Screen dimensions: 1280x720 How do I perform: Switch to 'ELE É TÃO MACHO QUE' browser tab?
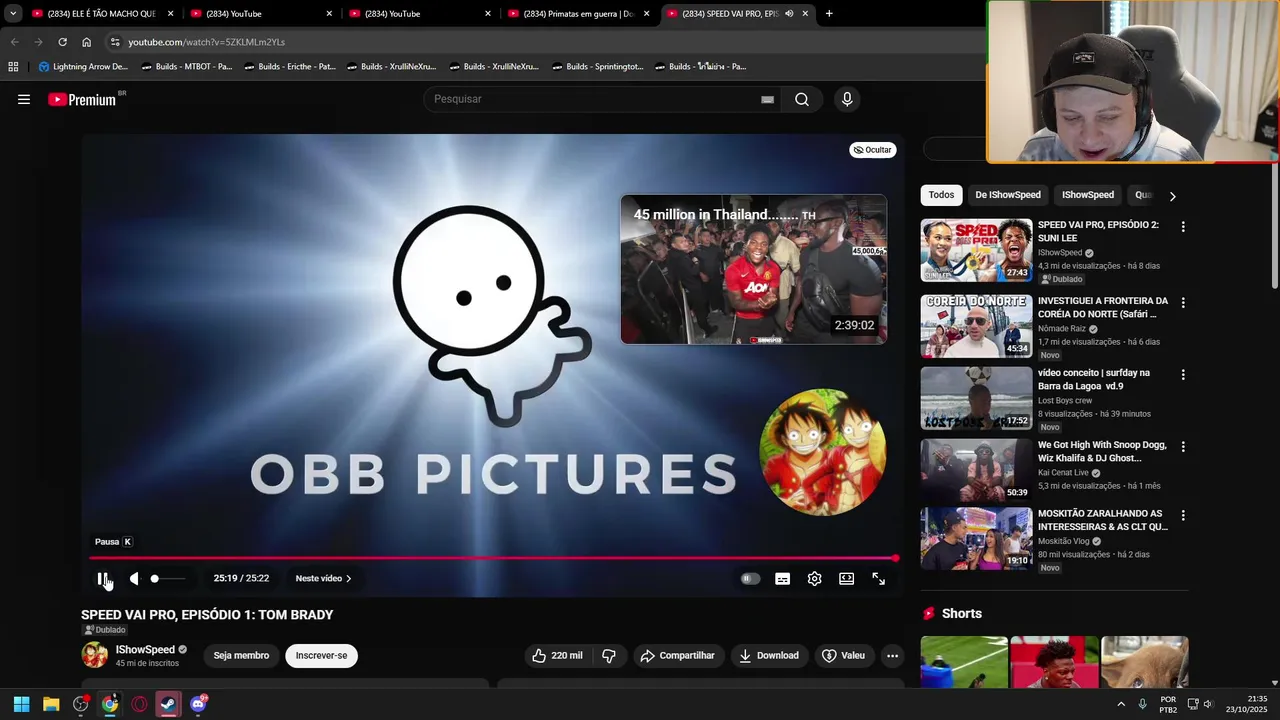pos(104,13)
